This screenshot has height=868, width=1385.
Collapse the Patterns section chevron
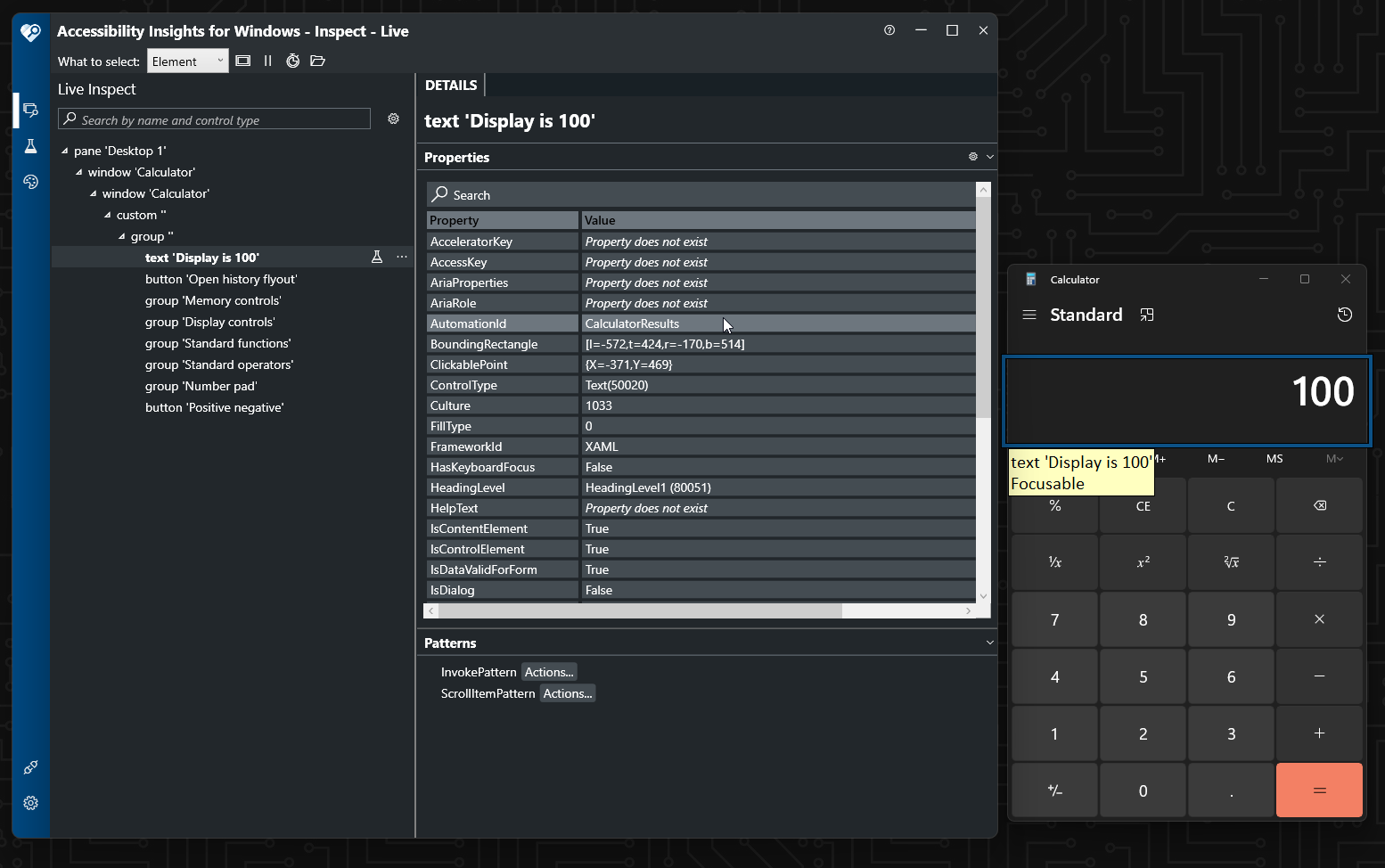pos(988,643)
